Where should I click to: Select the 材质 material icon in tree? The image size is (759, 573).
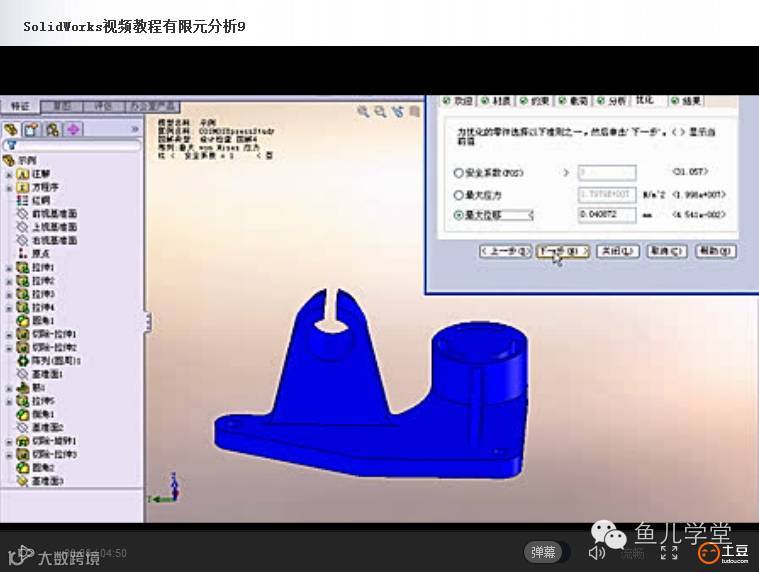22,200
